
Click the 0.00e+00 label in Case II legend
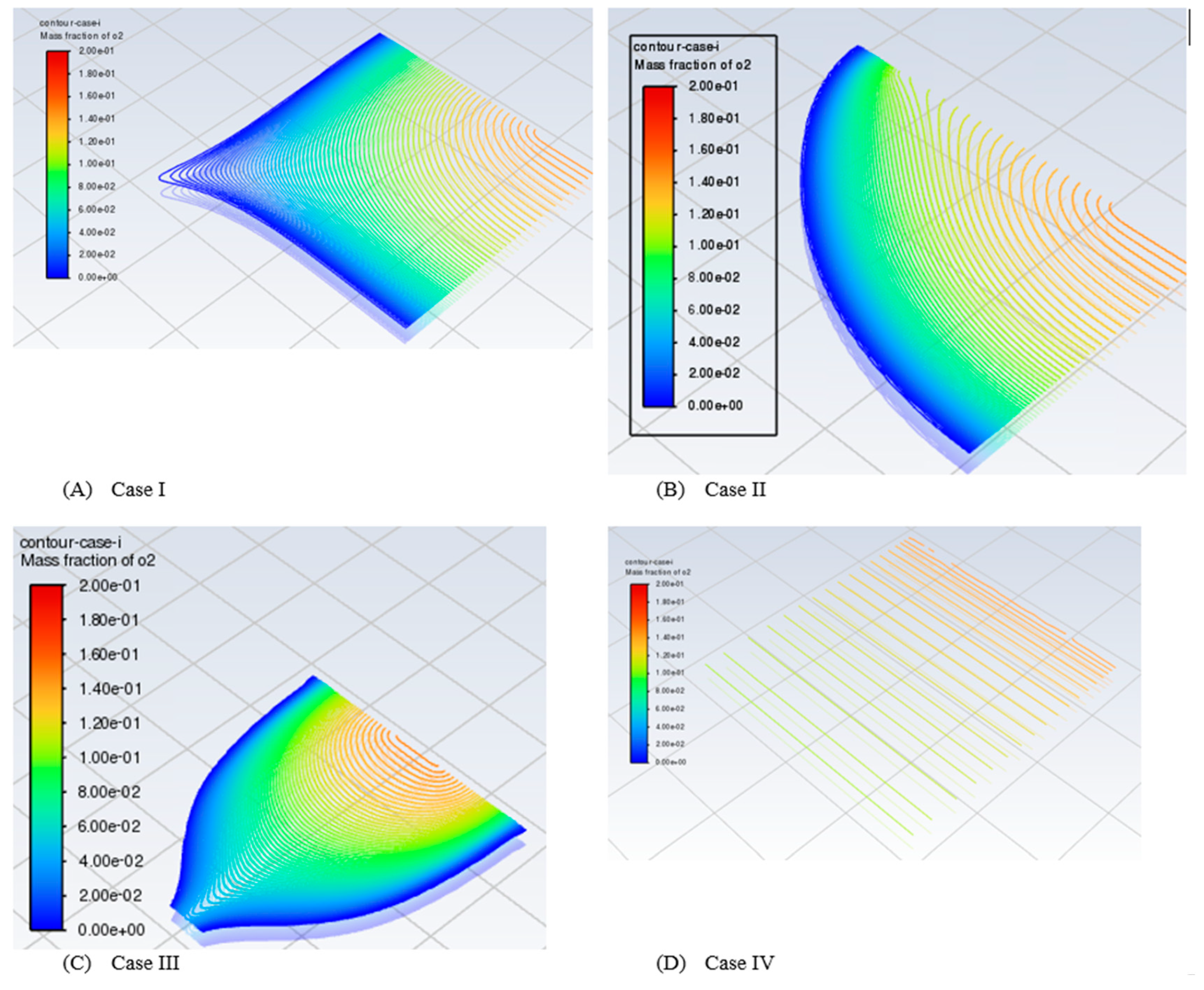pos(715,405)
